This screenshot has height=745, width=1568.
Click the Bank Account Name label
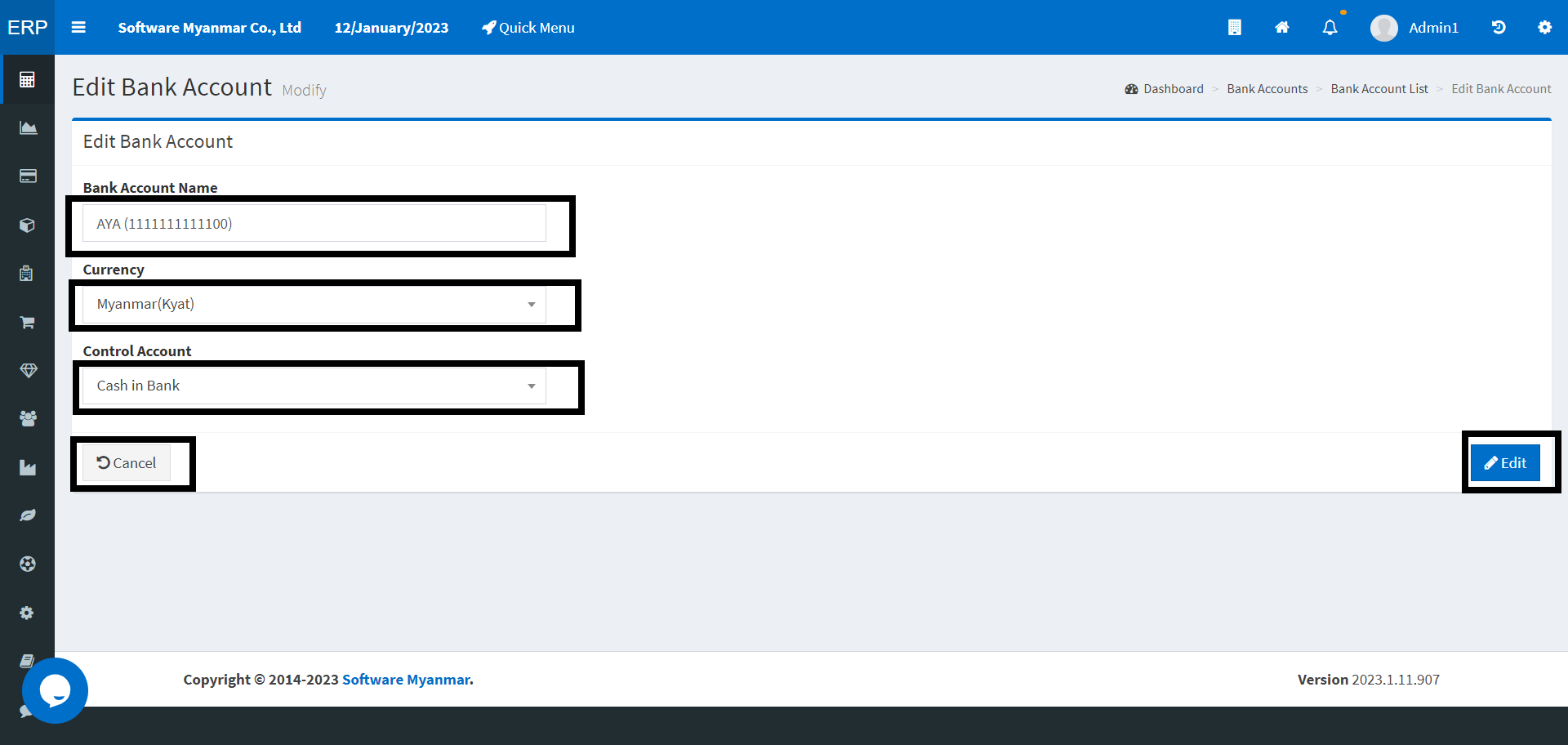click(150, 188)
